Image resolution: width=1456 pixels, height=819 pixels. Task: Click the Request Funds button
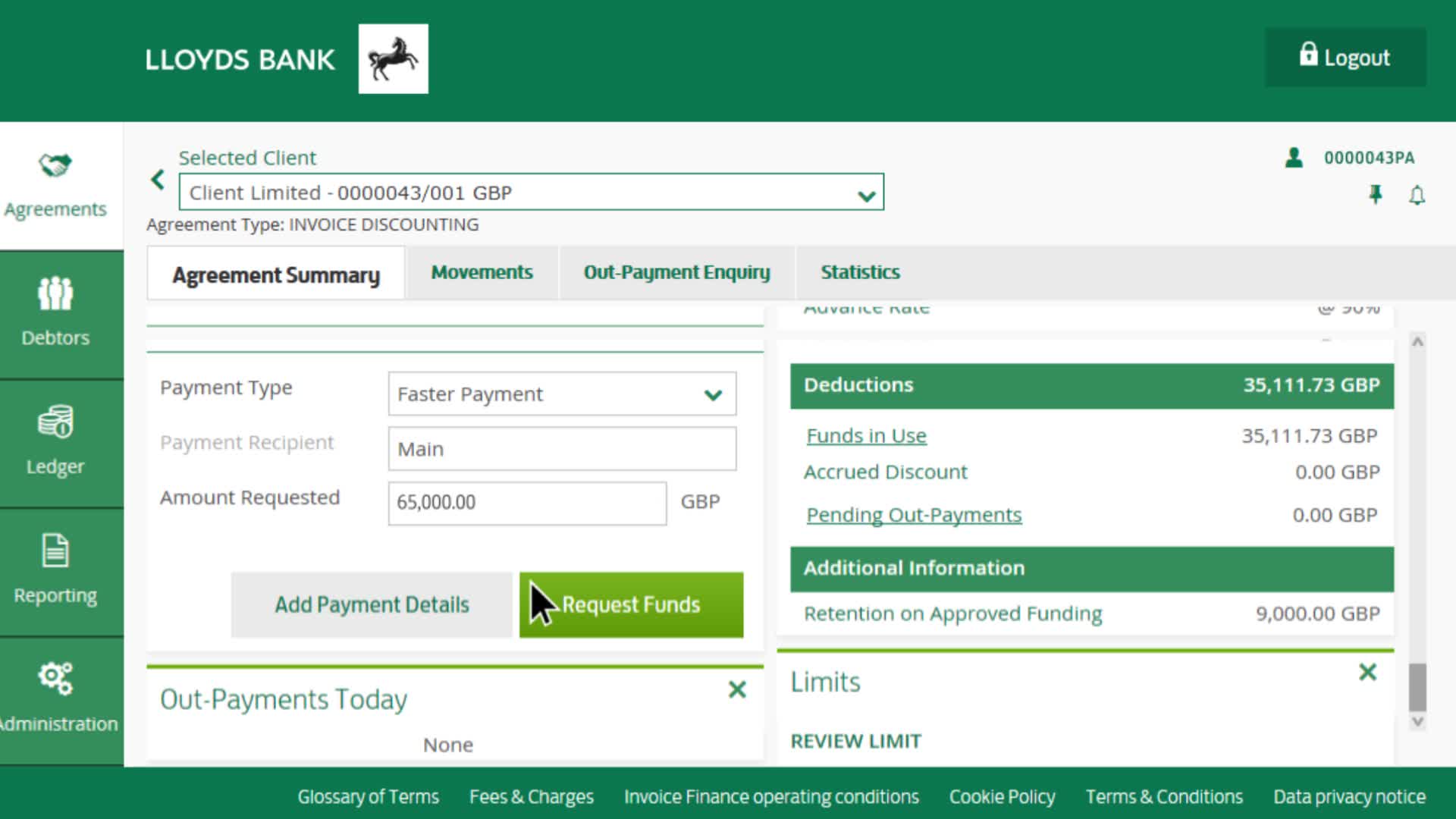[x=631, y=604]
